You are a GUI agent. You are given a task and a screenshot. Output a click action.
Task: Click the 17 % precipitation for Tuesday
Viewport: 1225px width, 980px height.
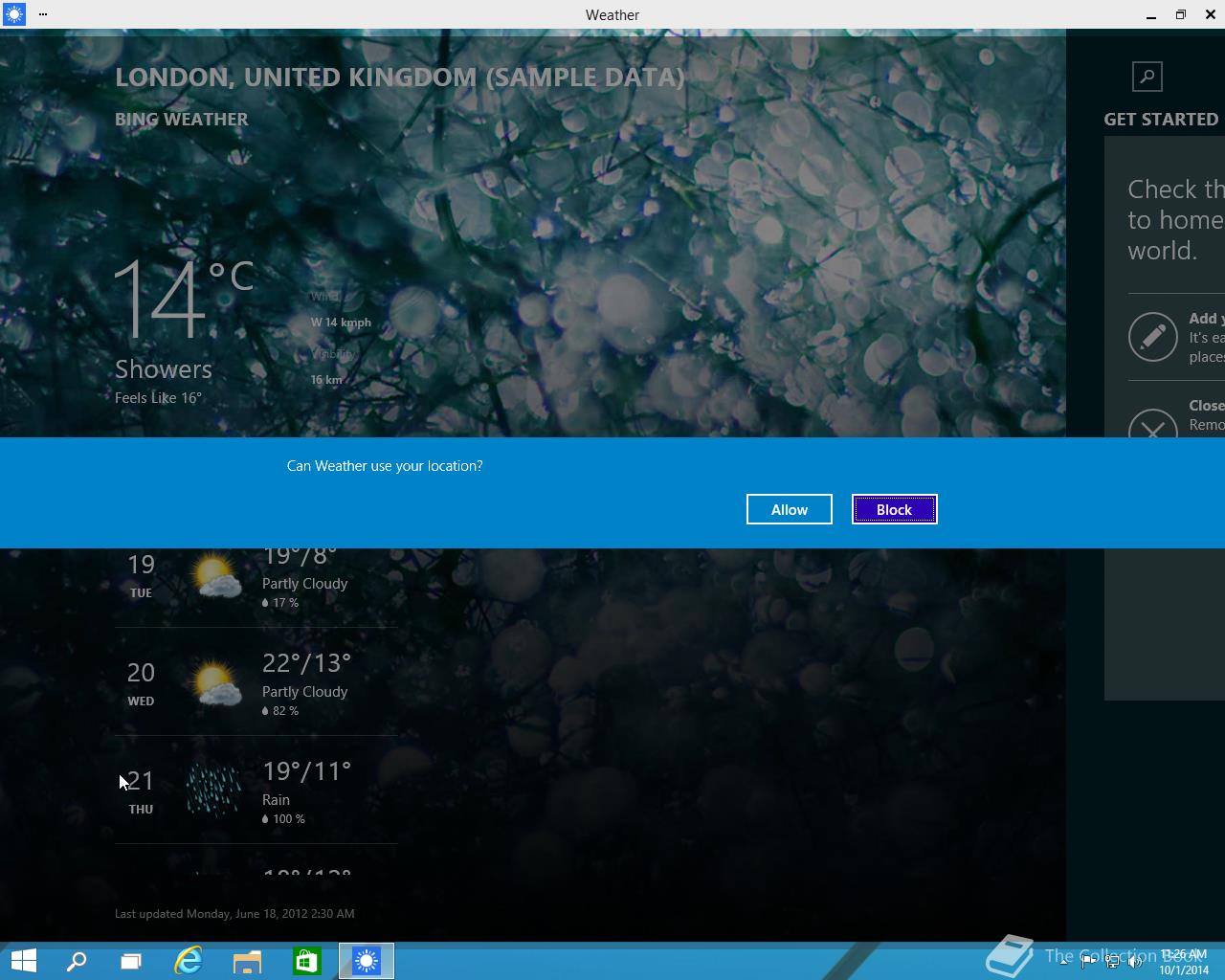pos(280,603)
